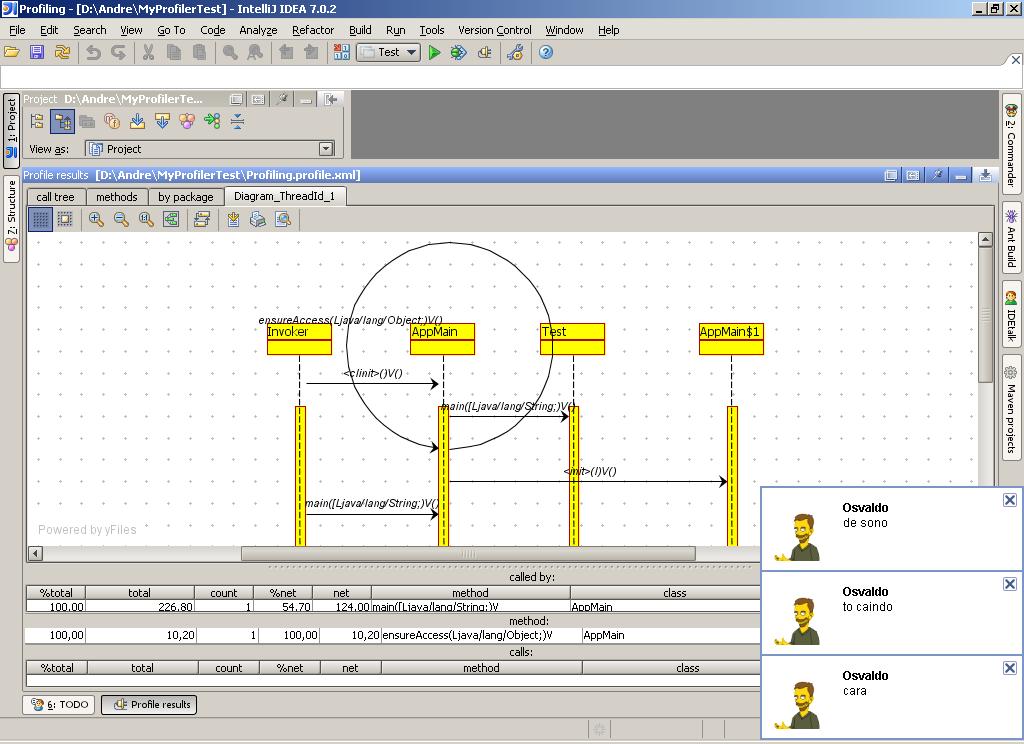Zoom out of the sequence diagram
Viewport: 1024px width, 744px height.
click(121, 219)
